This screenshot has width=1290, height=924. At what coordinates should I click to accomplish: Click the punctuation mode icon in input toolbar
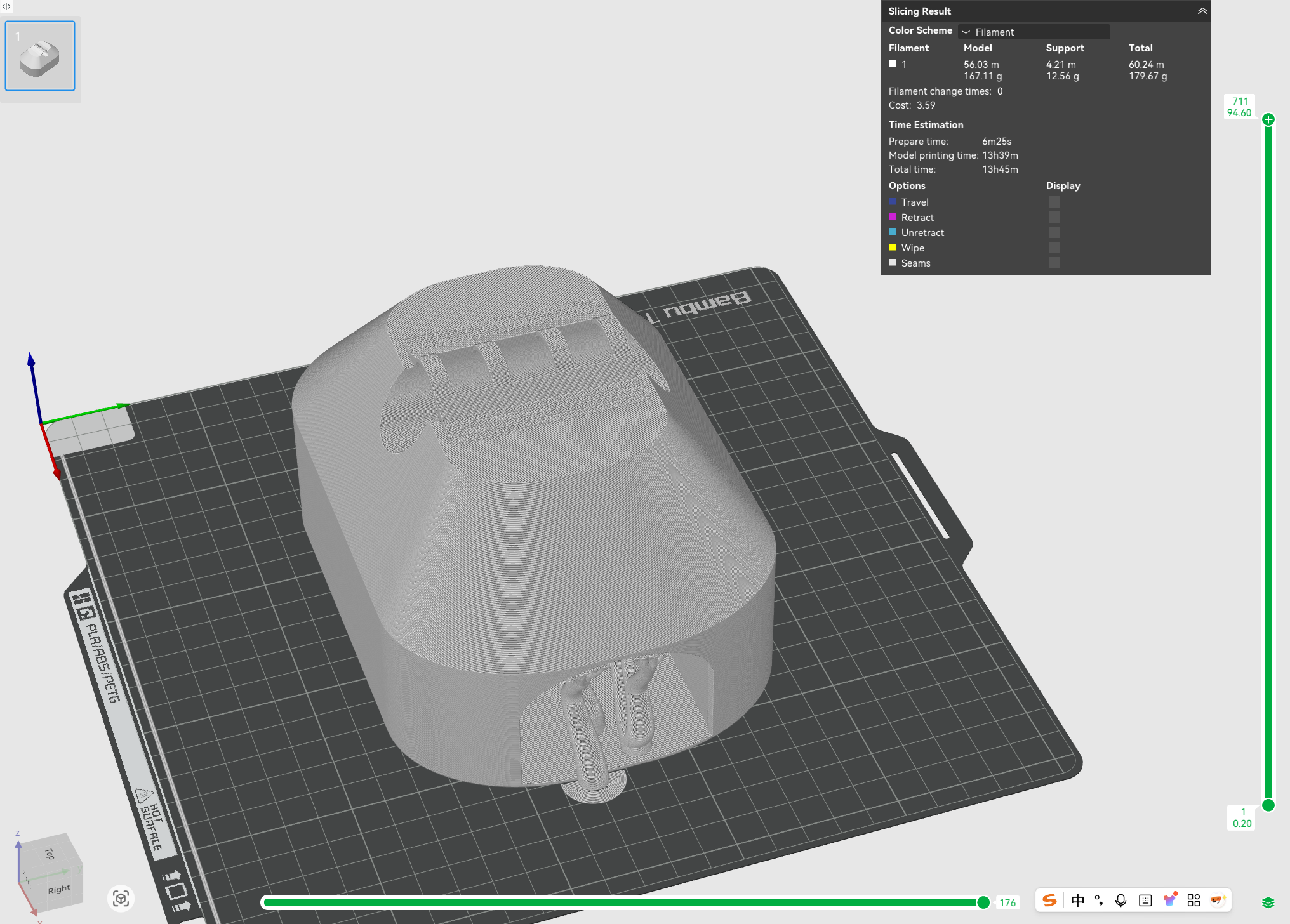(1100, 900)
